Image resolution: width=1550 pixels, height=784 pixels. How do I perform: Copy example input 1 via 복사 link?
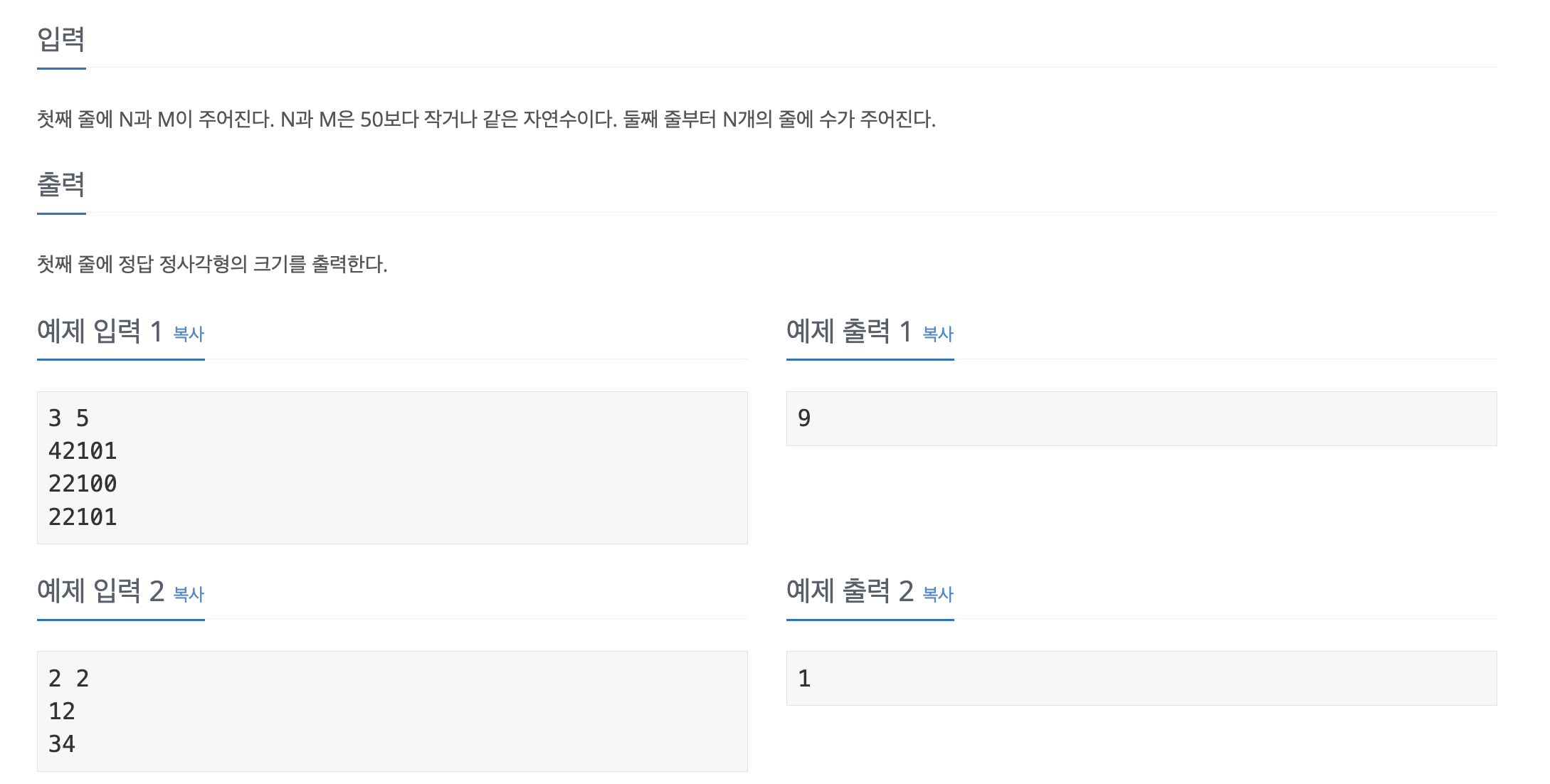tap(189, 334)
